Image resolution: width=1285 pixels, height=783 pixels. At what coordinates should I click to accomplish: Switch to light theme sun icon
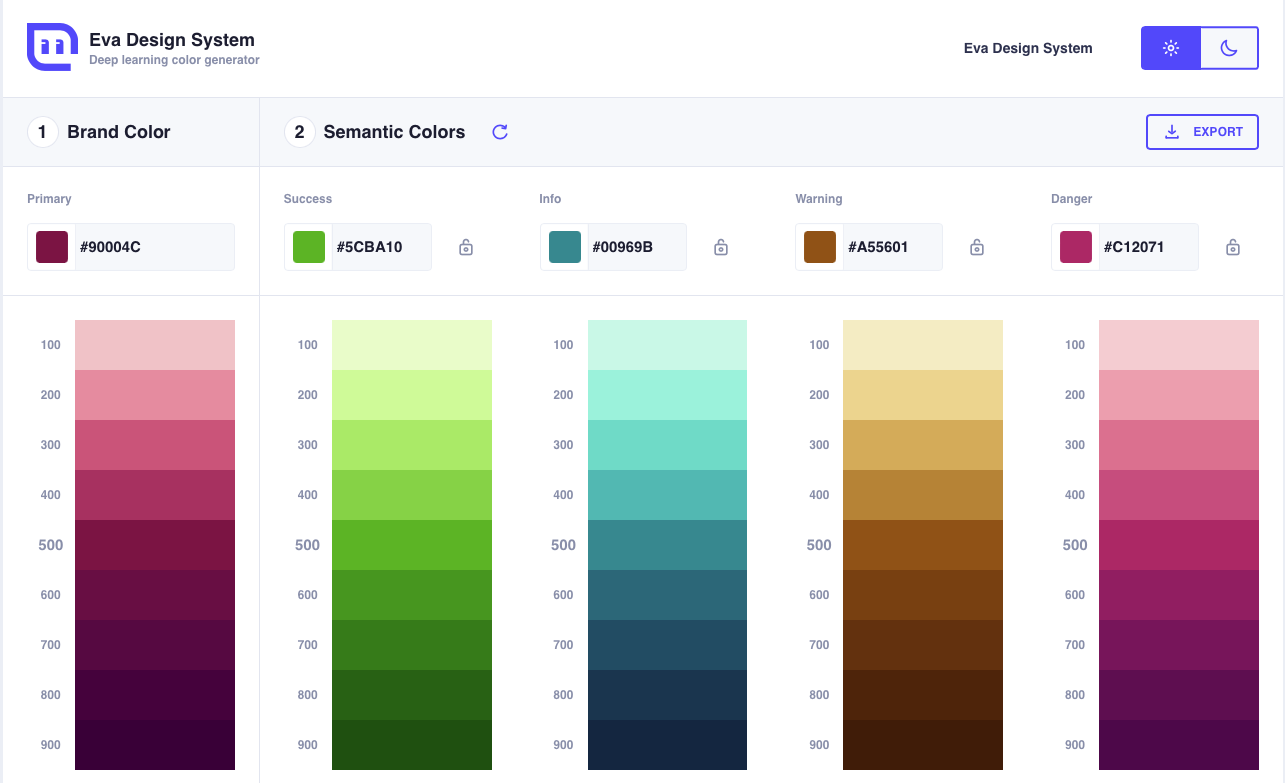tap(1171, 48)
